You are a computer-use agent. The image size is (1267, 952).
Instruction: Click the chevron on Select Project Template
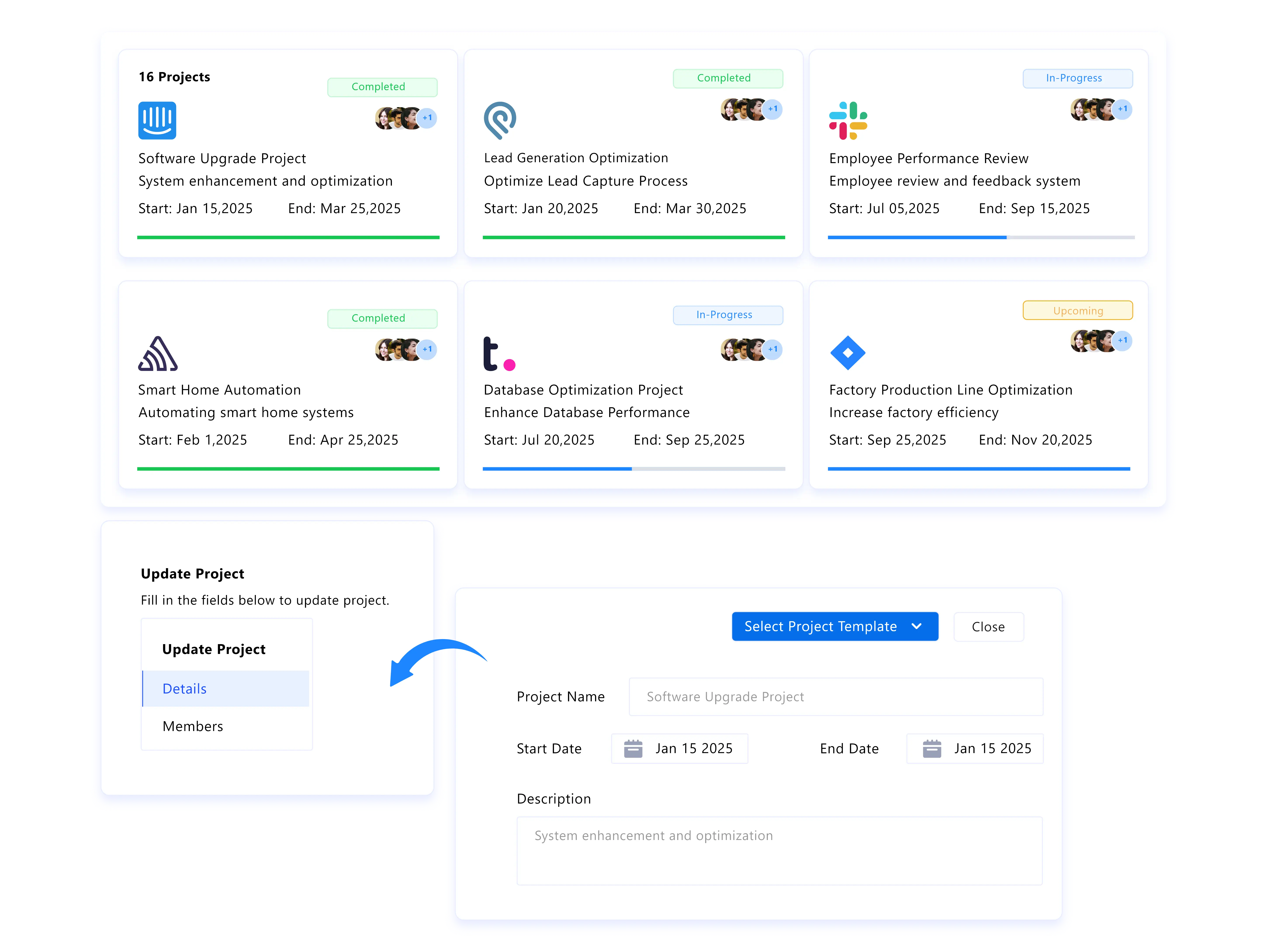coord(916,626)
